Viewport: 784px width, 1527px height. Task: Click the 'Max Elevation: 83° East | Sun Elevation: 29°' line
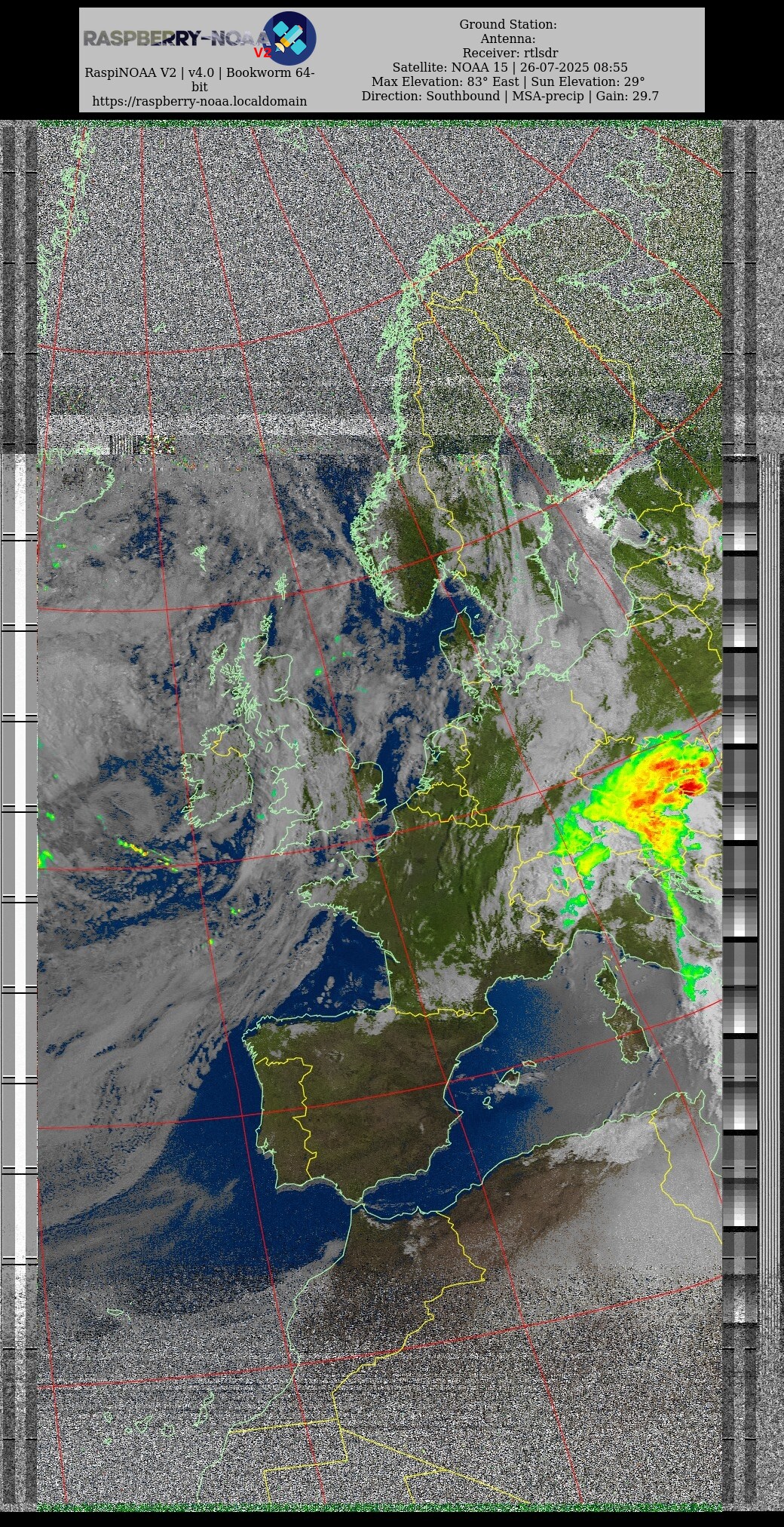(508, 82)
